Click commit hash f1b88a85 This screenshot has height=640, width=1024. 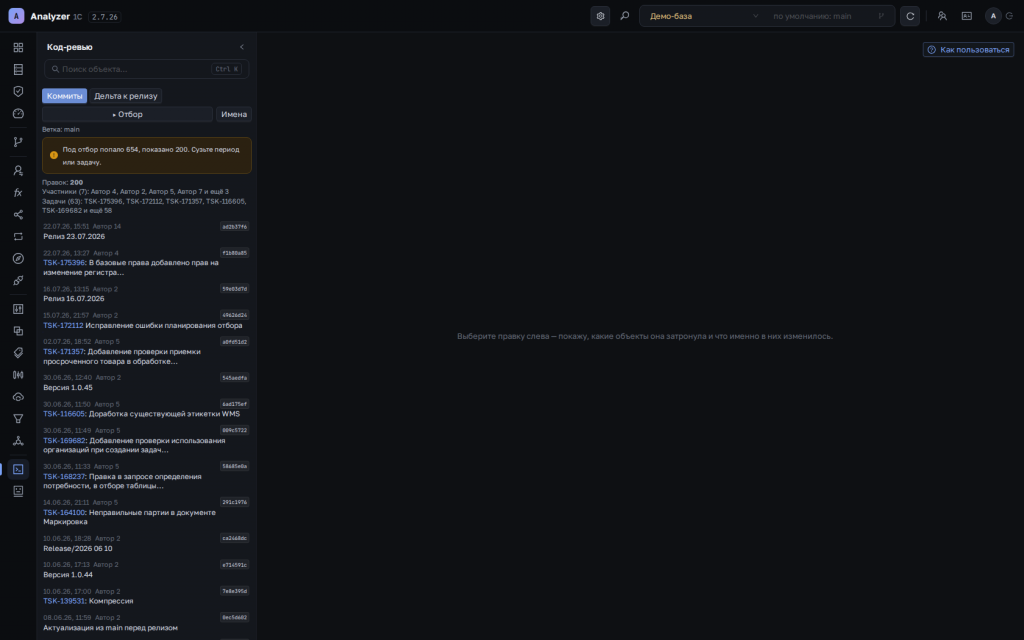(234, 253)
